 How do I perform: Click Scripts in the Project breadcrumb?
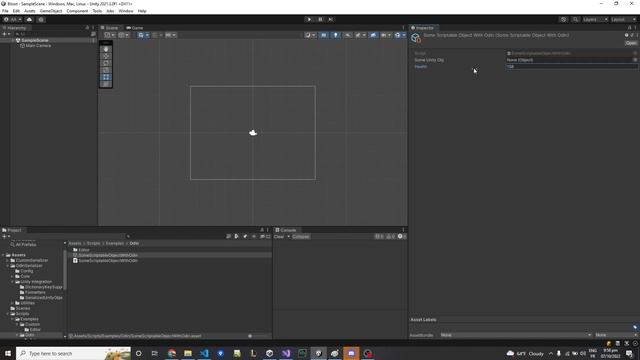93,243
